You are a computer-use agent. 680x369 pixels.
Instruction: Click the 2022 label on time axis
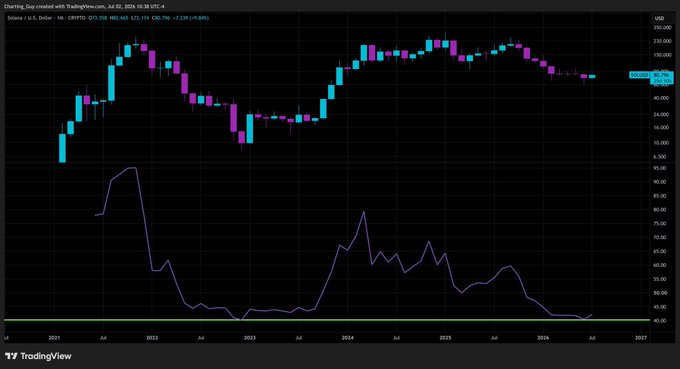point(152,337)
